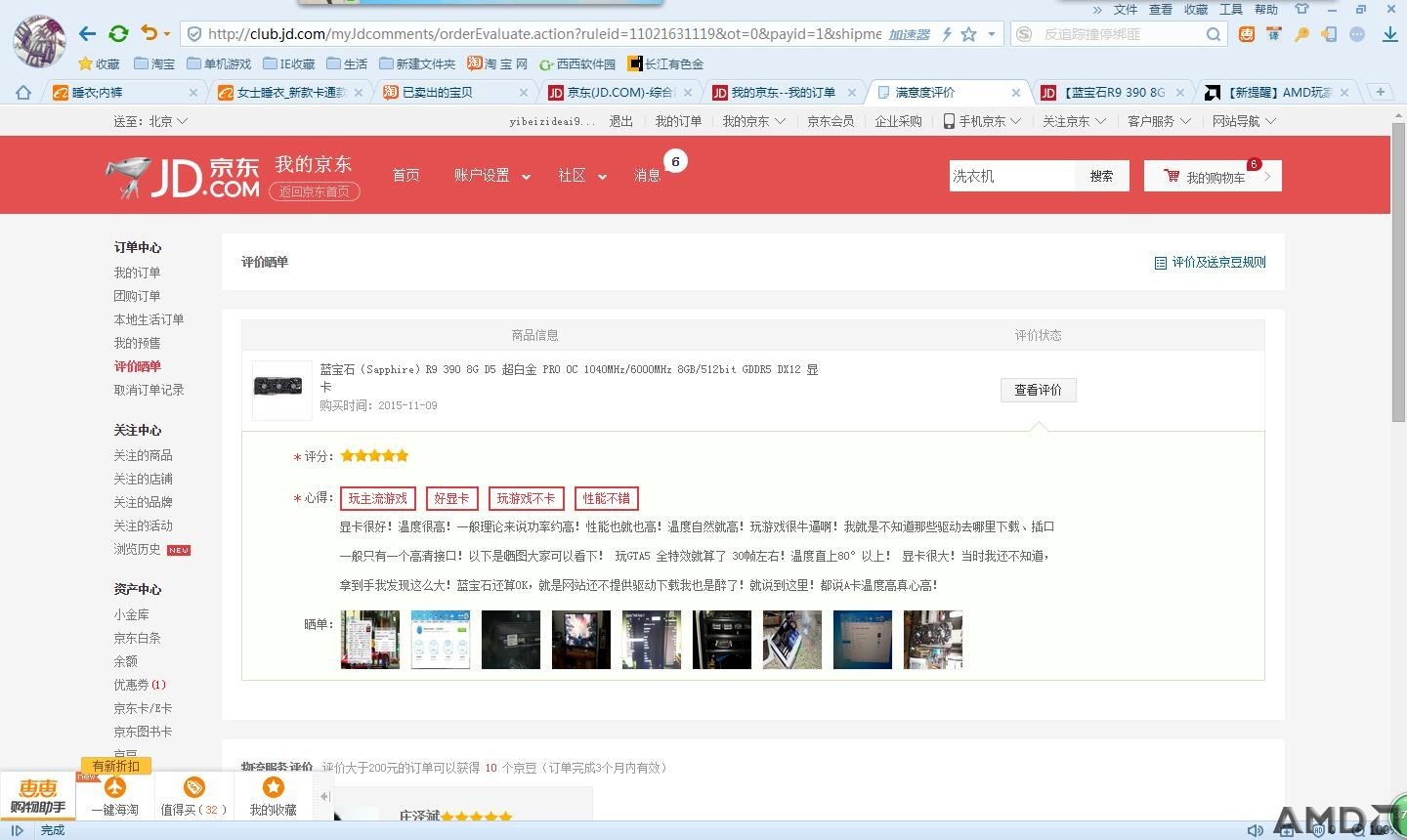Open the 查看 menu
Viewport: 1407px width, 840px height.
tap(1161, 9)
